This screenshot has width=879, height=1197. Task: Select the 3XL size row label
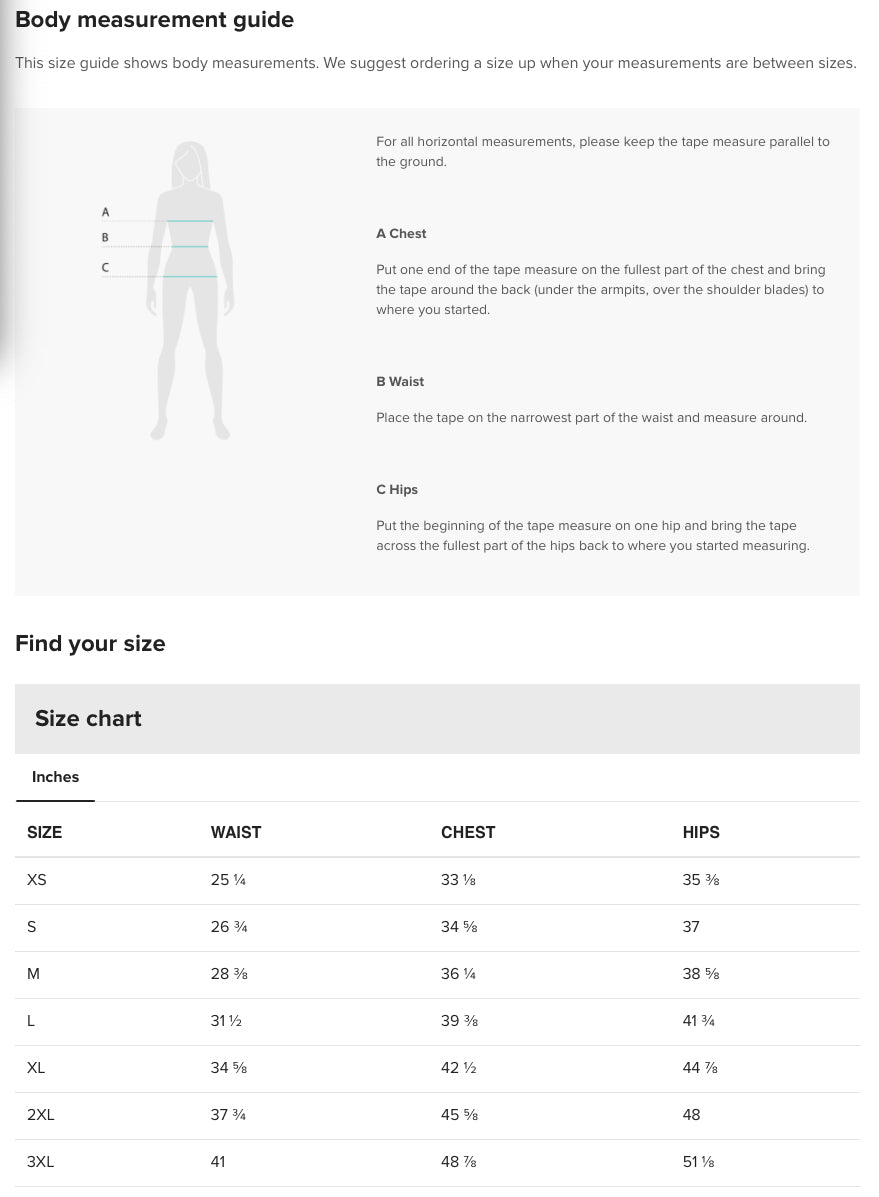pyautogui.click(x=41, y=1162)
